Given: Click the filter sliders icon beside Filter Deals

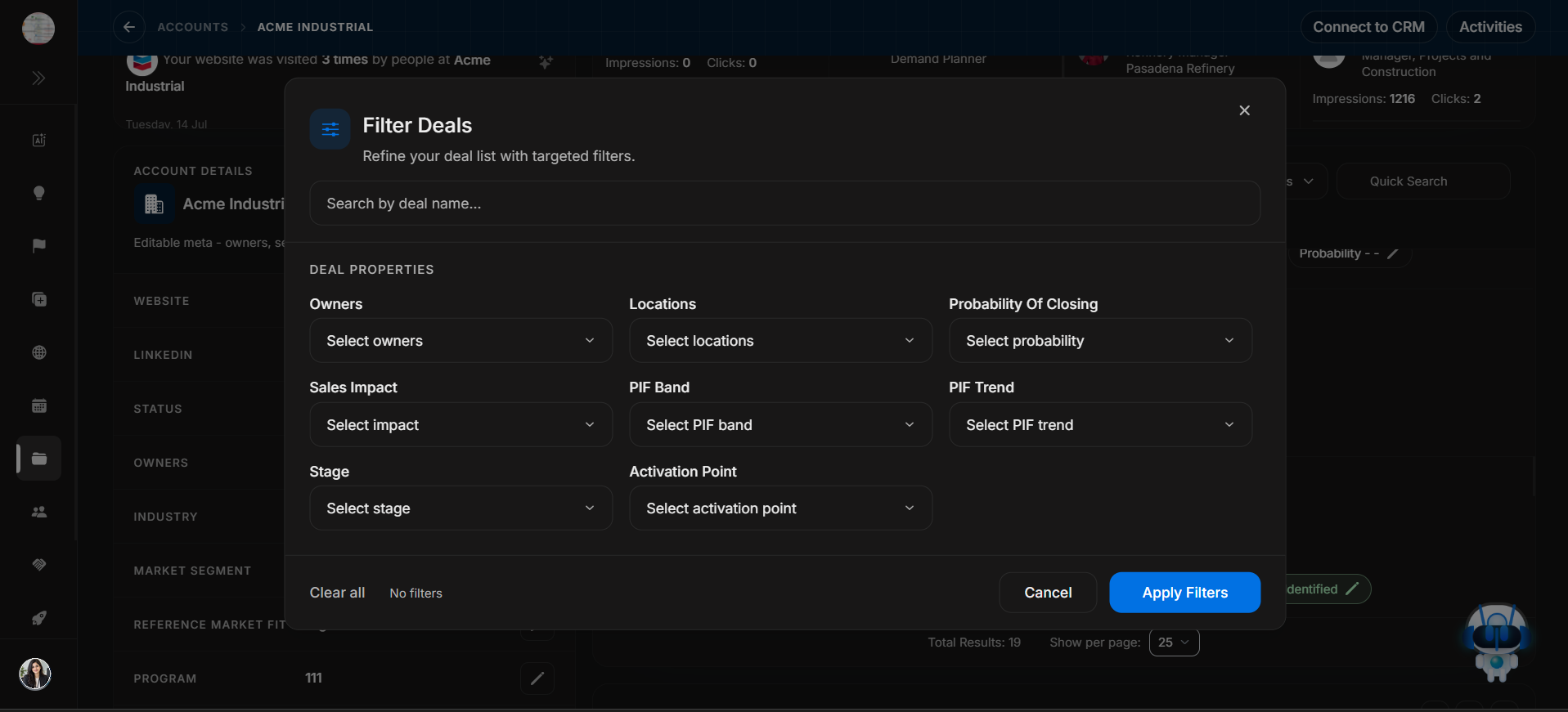Looking at the screenshot, I should pyautogui.click(x=330, y=129).
